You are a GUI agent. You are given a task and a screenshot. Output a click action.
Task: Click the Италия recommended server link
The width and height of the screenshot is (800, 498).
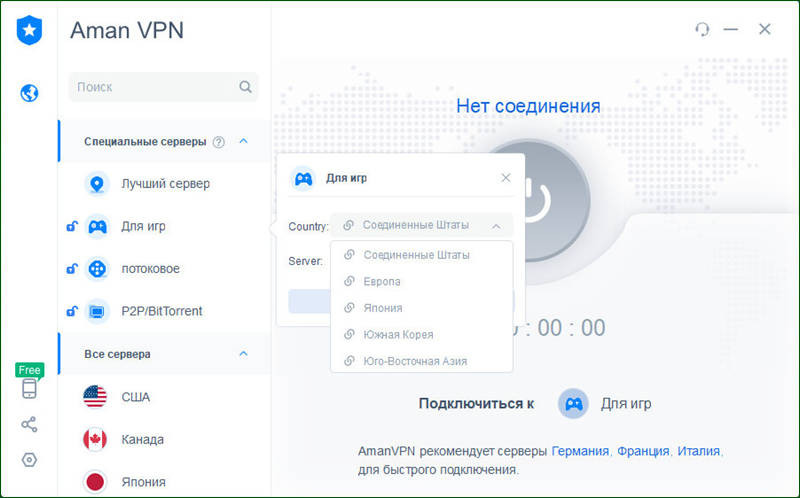[698, 451]
